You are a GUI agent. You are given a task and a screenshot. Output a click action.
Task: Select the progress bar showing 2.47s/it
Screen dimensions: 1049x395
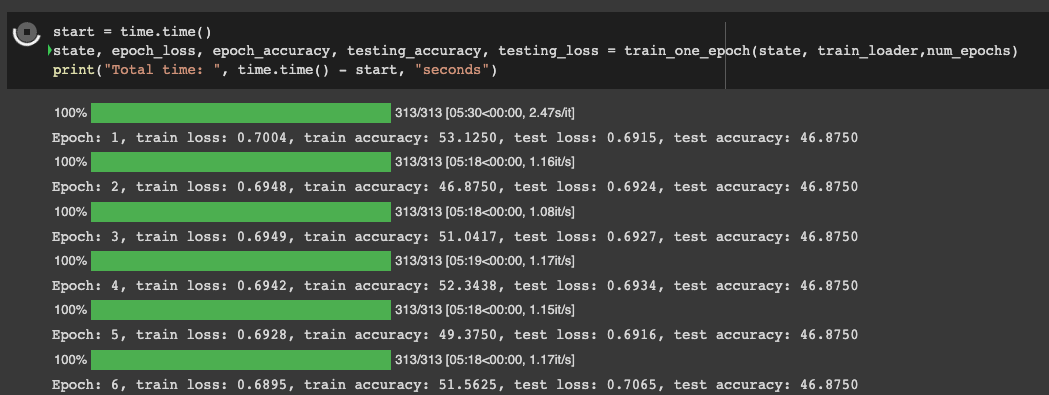click(241, 113)
